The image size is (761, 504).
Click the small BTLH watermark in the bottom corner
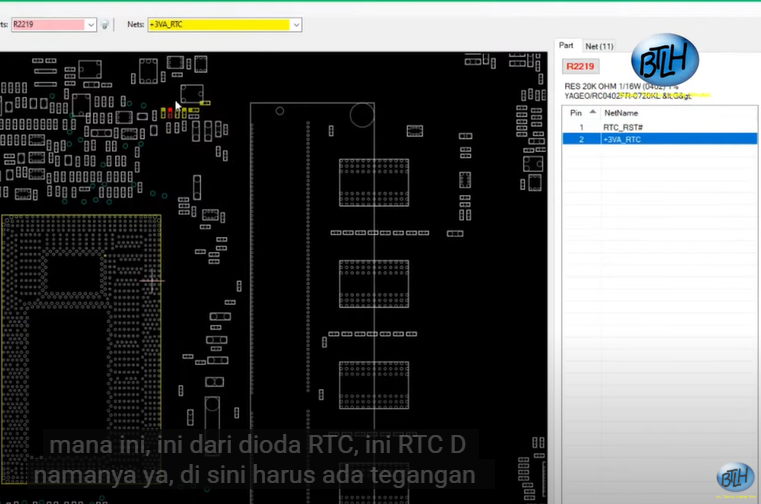(x=736, y=479)
